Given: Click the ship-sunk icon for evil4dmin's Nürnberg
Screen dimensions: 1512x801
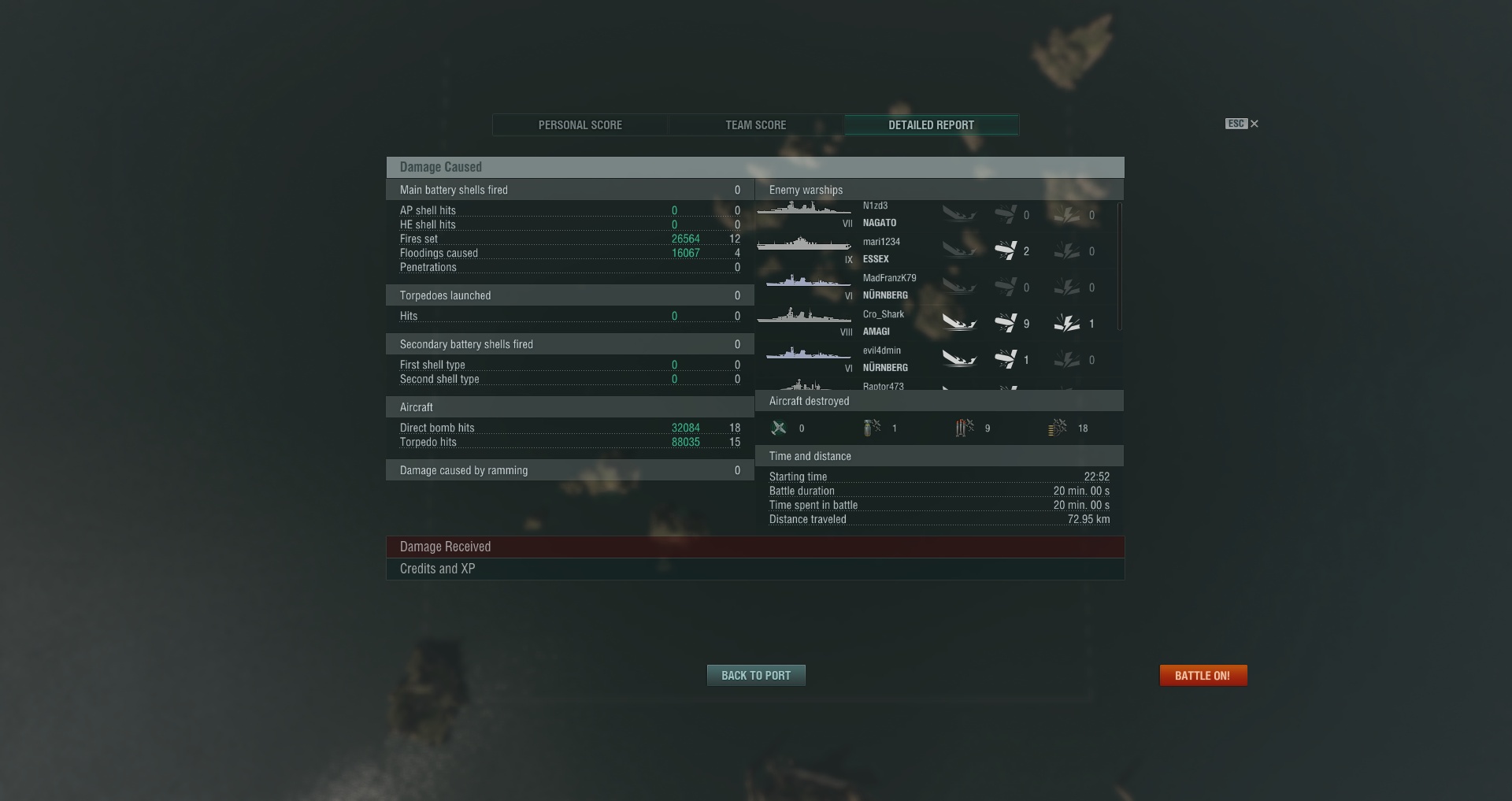Looking at the screenshot, I should [959, 359].
